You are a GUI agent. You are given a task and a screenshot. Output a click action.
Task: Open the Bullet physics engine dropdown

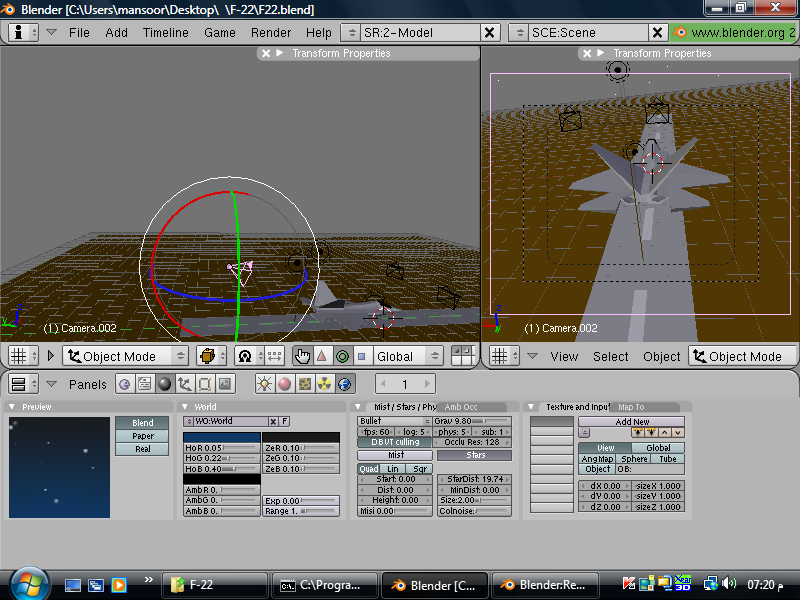[395, 421]
